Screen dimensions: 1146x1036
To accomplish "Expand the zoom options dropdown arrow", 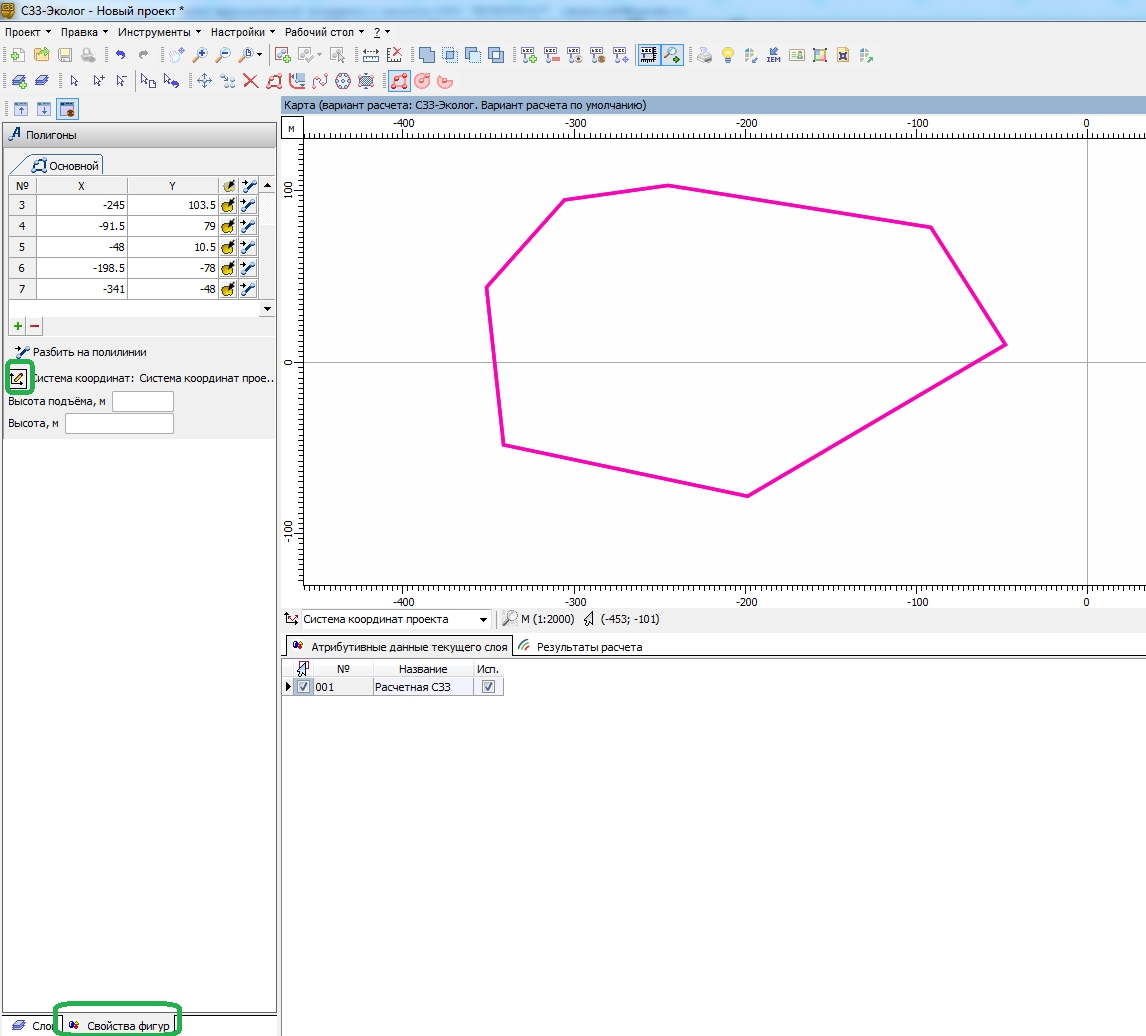I will (x=260, y=56).
